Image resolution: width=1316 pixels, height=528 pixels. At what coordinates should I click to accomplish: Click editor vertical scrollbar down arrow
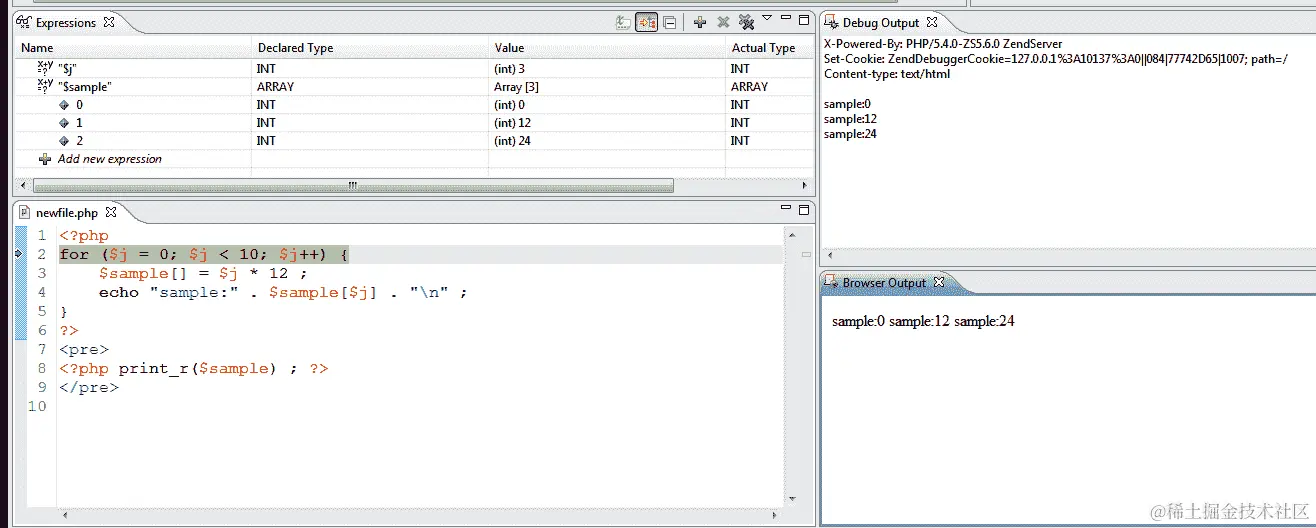click(793, 498)
